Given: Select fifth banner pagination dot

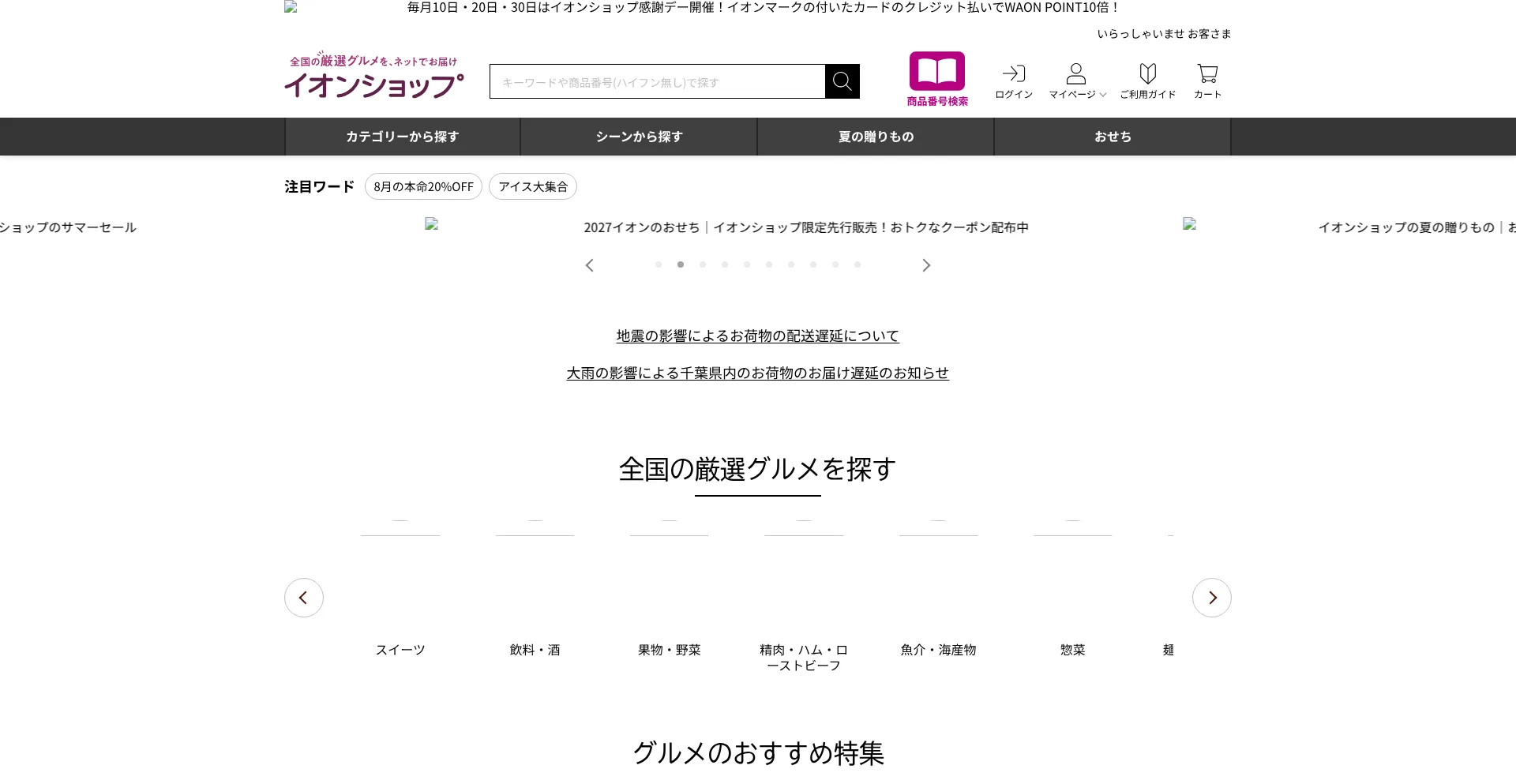Looking at the screenshot, I should [747, 264].
